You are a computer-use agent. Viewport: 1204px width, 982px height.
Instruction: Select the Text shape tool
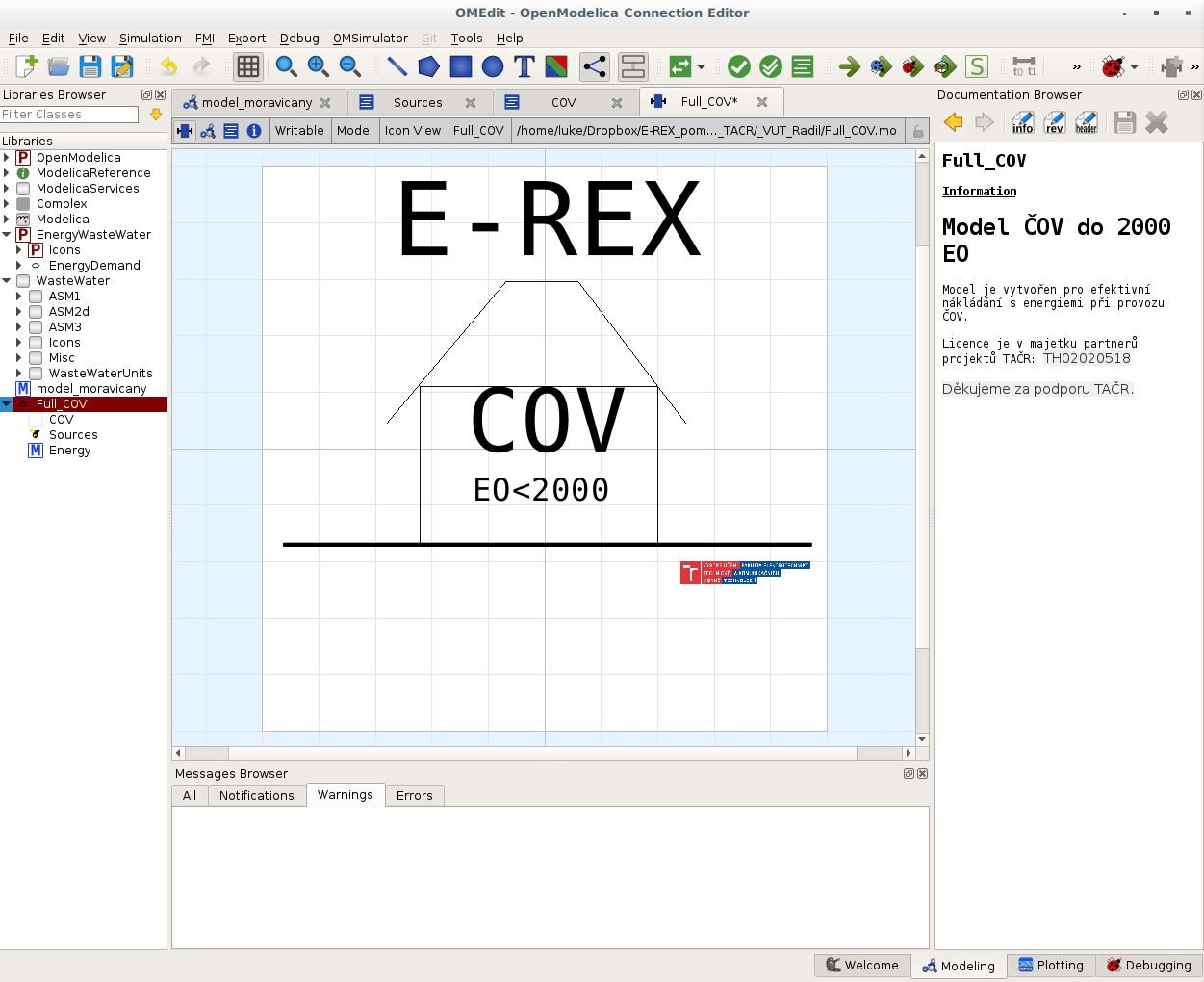[x=525, y=66]
